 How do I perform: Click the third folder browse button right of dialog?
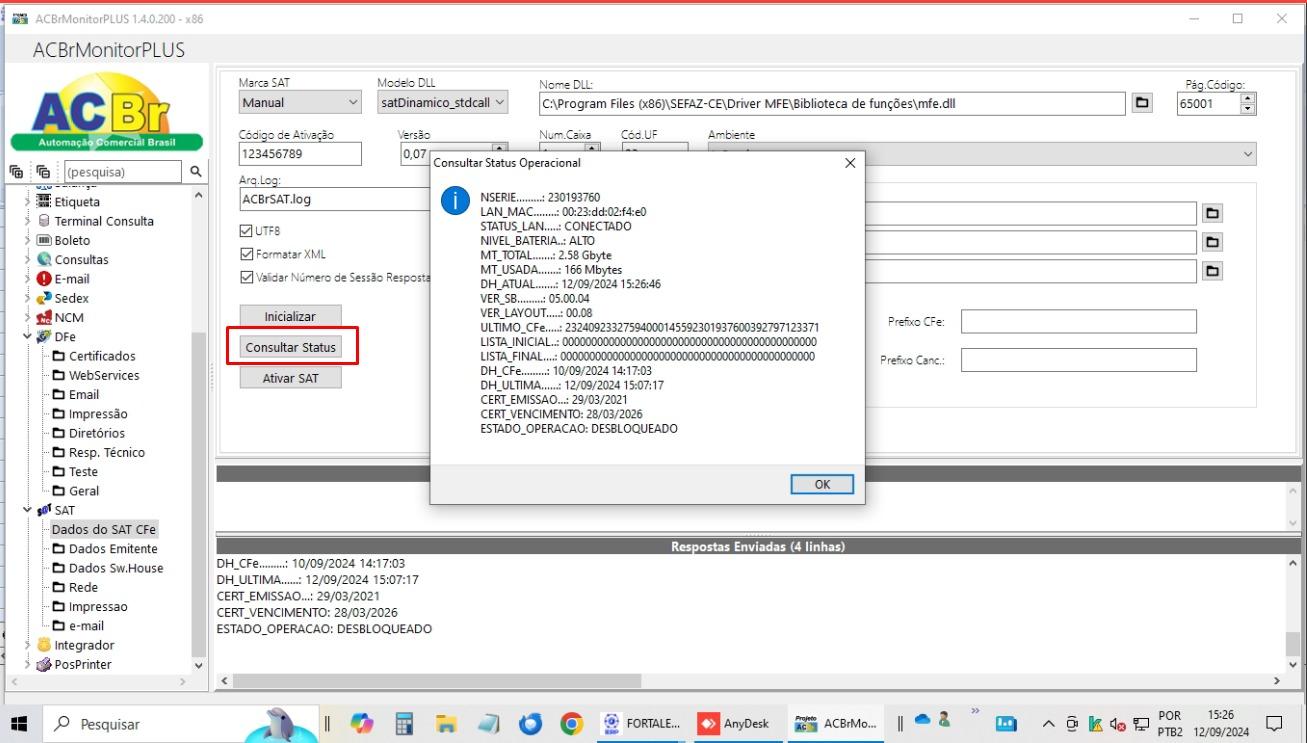[1212, 271]
